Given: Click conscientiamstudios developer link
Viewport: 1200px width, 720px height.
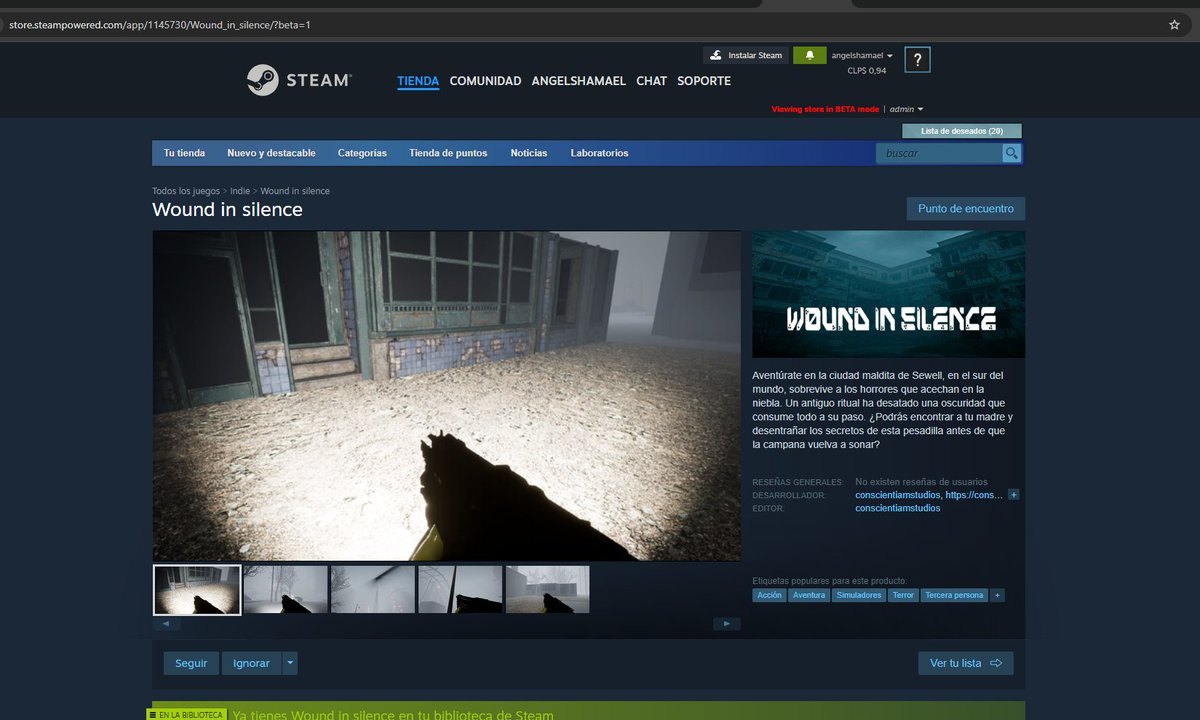Looking at the screenshot, I should 898,495.
